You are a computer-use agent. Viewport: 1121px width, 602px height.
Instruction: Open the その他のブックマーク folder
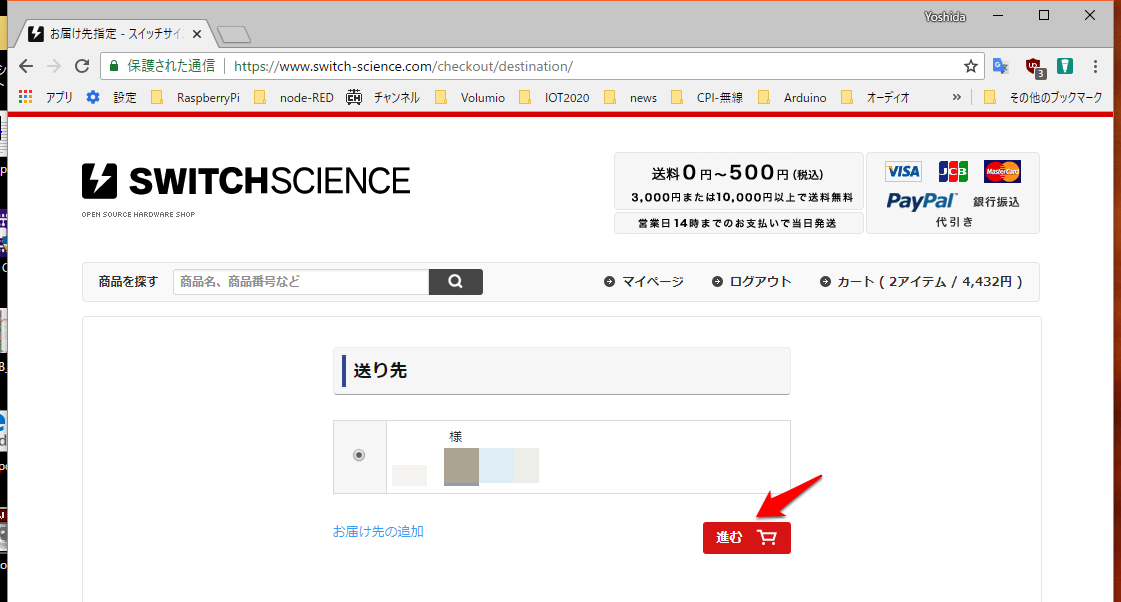1044,97
